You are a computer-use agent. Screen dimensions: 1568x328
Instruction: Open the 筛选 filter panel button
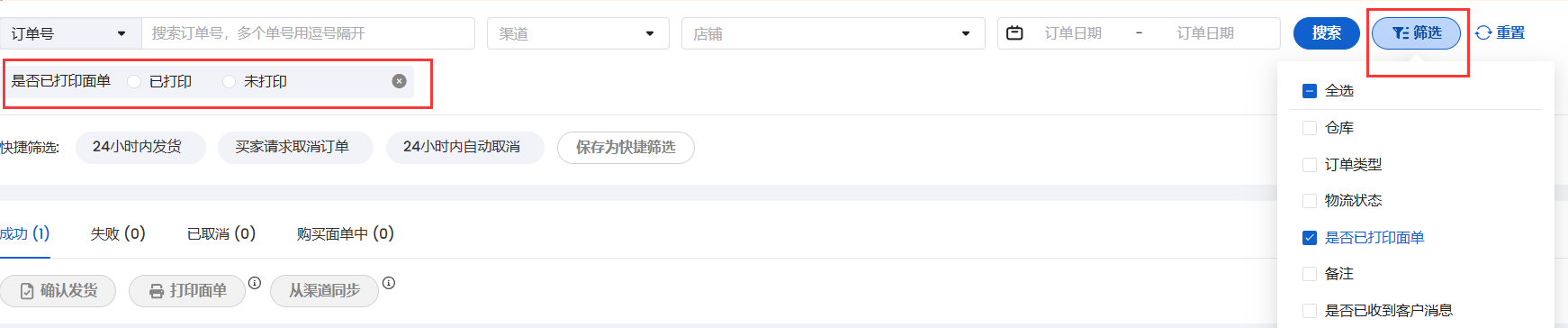pyautogui.click(x=1416, y=33)
